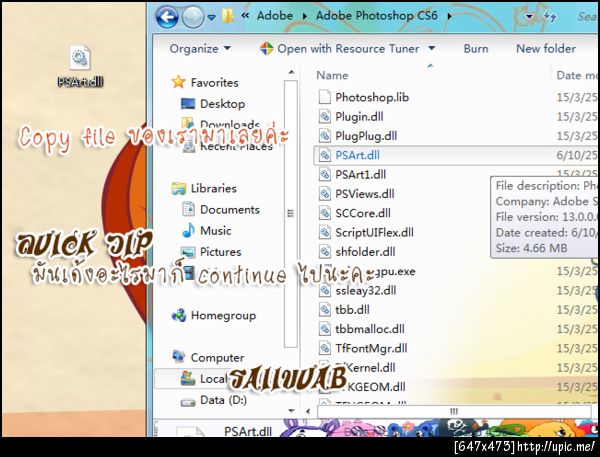Click the PSViews.dll file icon

324,194
